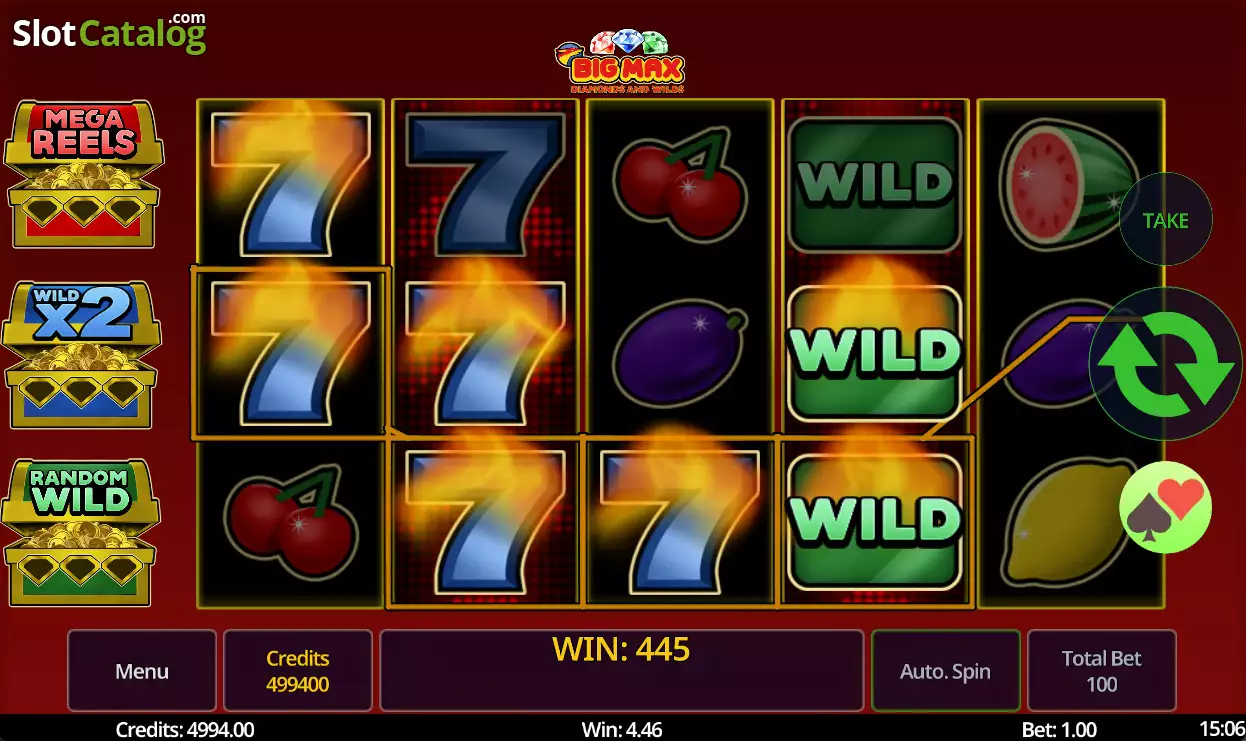Click the Big Max game logo
Screen dimensions: 1246x741
tap(619, 62)
